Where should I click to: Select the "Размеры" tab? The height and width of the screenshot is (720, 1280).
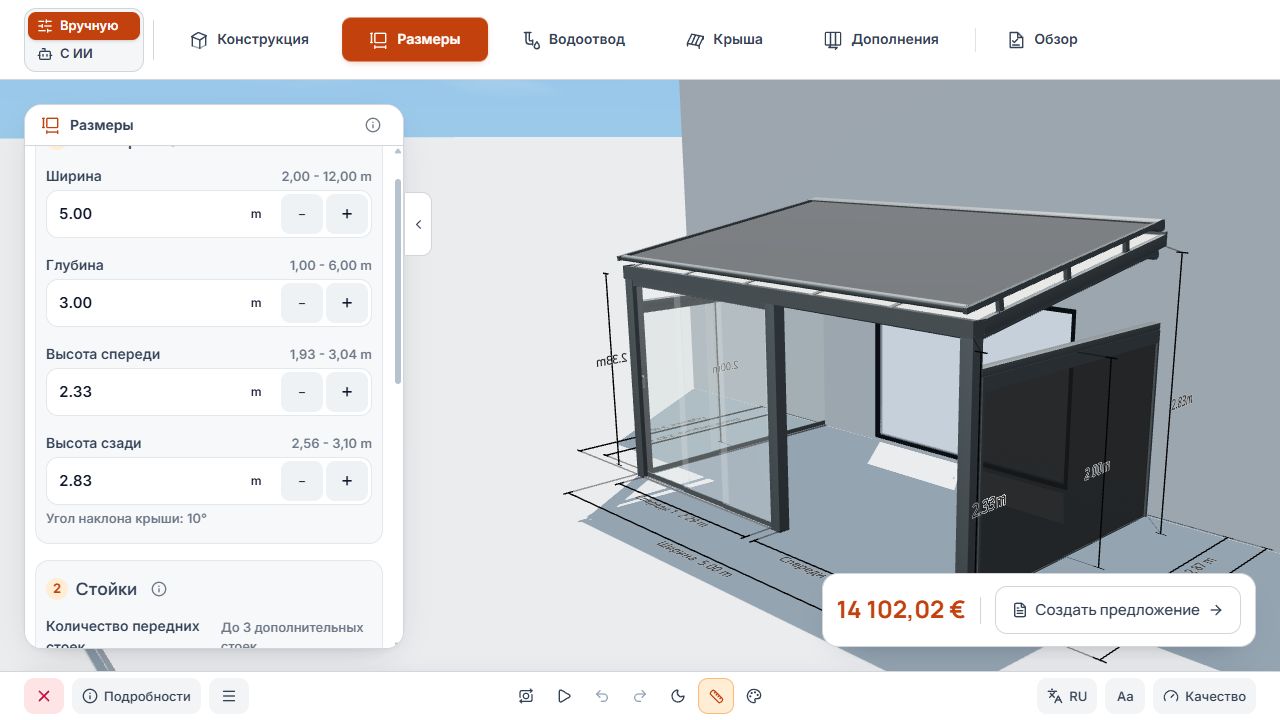point(415,40)
